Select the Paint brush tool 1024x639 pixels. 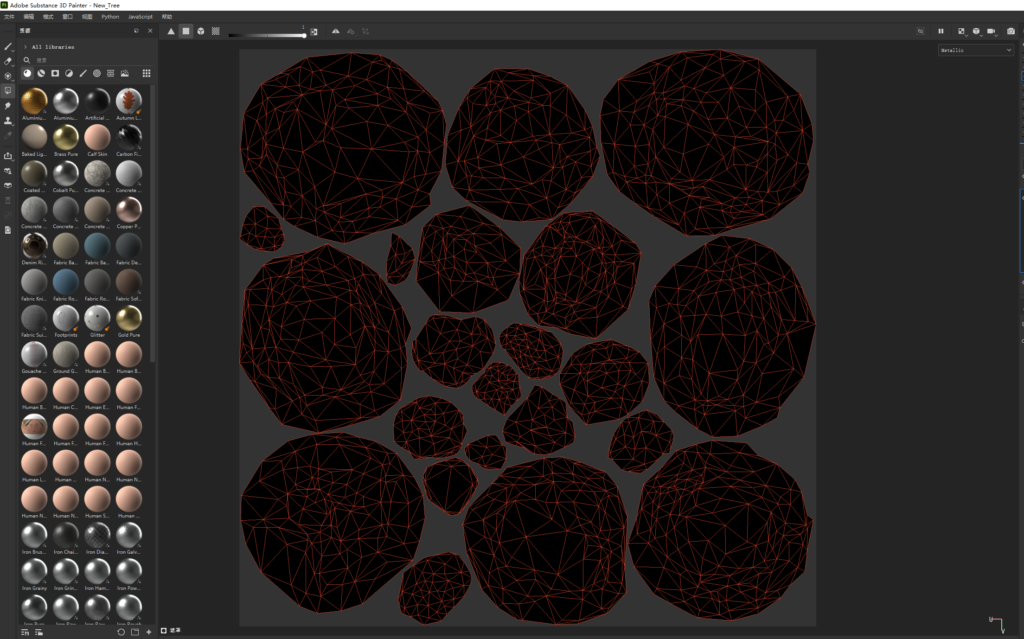pos(8,47)
